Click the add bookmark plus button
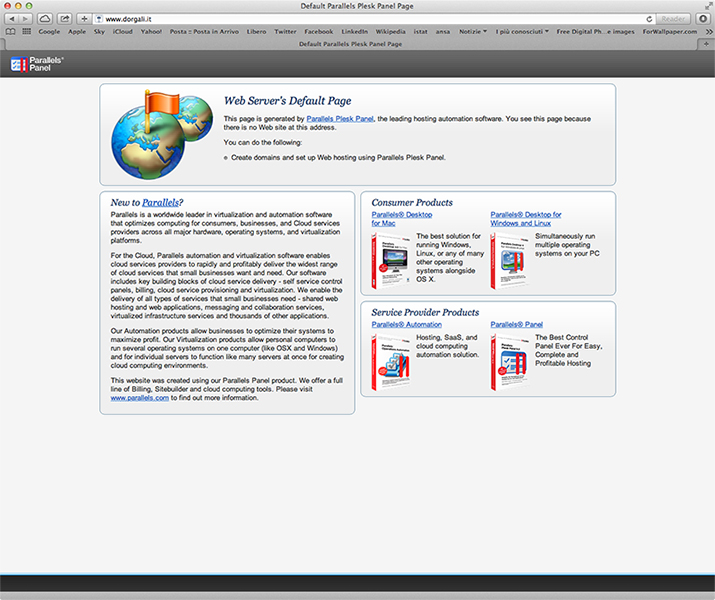This screenshot has width=715, height=600. coord(85,19)
